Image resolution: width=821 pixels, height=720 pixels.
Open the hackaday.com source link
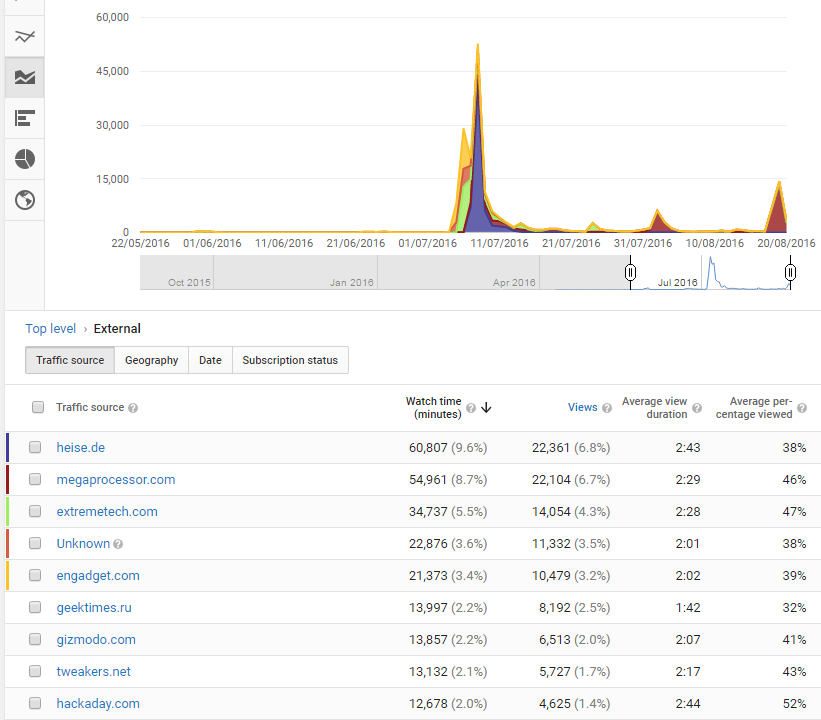[x=98, y=703]
